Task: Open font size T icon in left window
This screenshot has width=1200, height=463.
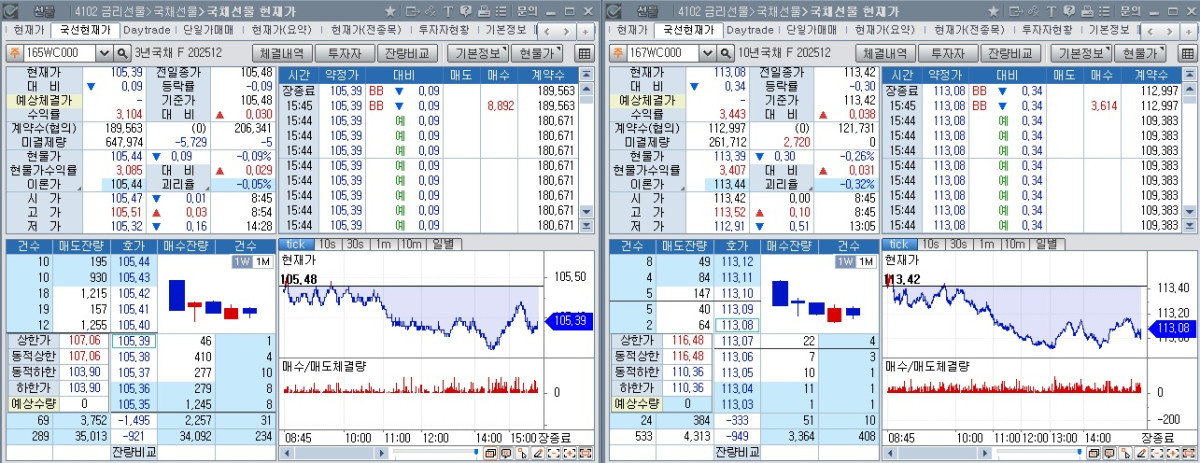Action: pyautogui.click(x=448, y=11)
